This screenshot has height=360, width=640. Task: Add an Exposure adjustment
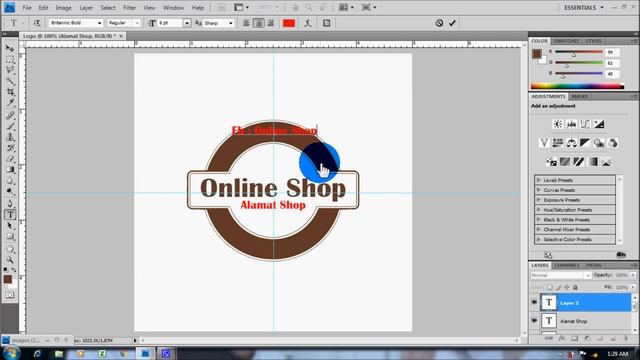click(x=599, y=124)
